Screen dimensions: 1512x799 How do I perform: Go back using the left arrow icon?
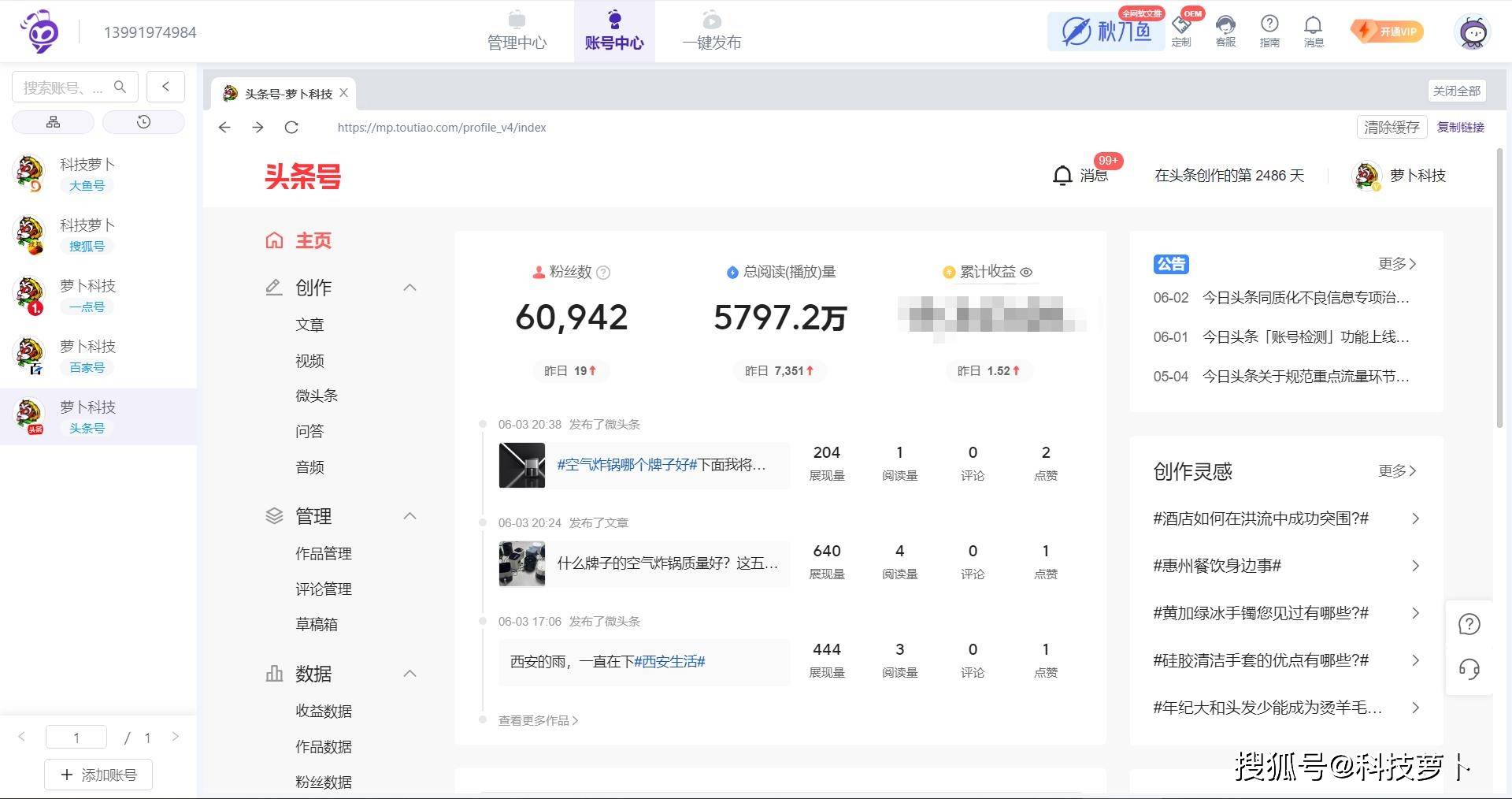[224, 128]
